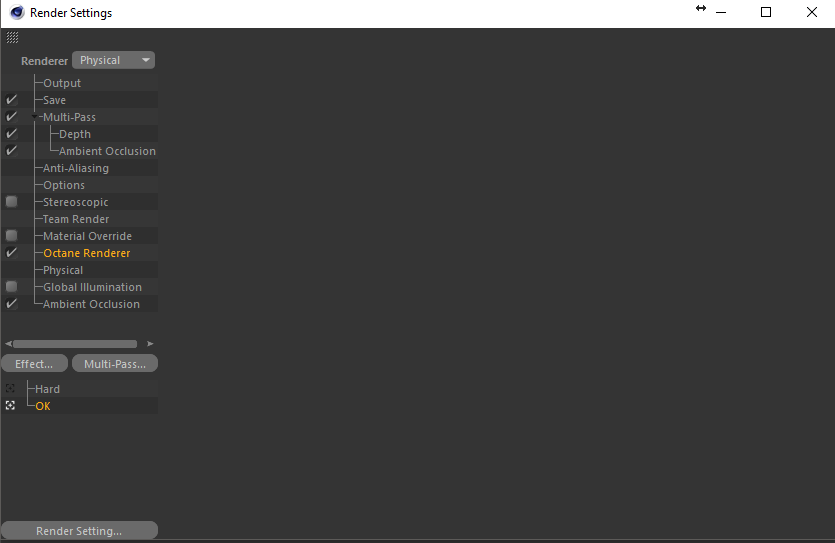This screenshot has width=835, height=543.
Task: Enable the Global Illumination checkbox
Action: tap(11, 287)
